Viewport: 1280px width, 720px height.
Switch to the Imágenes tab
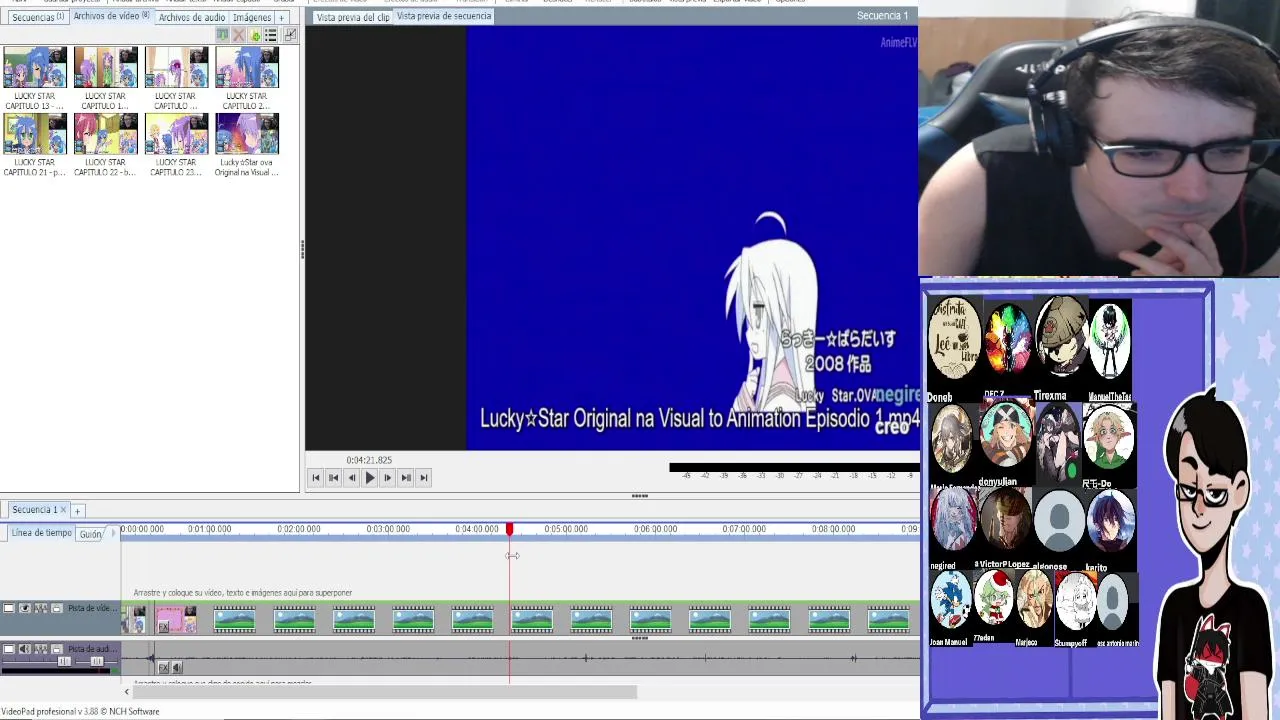(251, 17)
